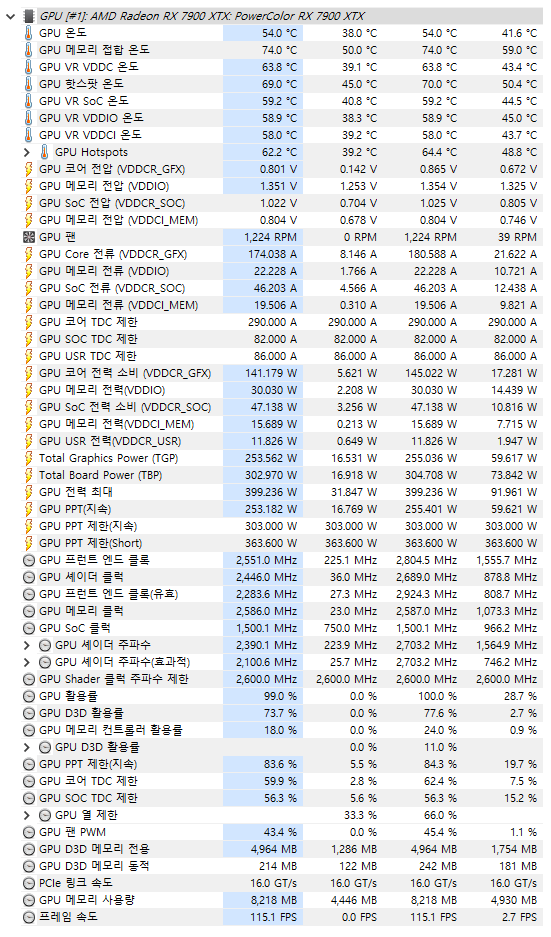Click gauge icon beside GPU 팬 PWM
The image size is (551, 937).
click(29, 832)
